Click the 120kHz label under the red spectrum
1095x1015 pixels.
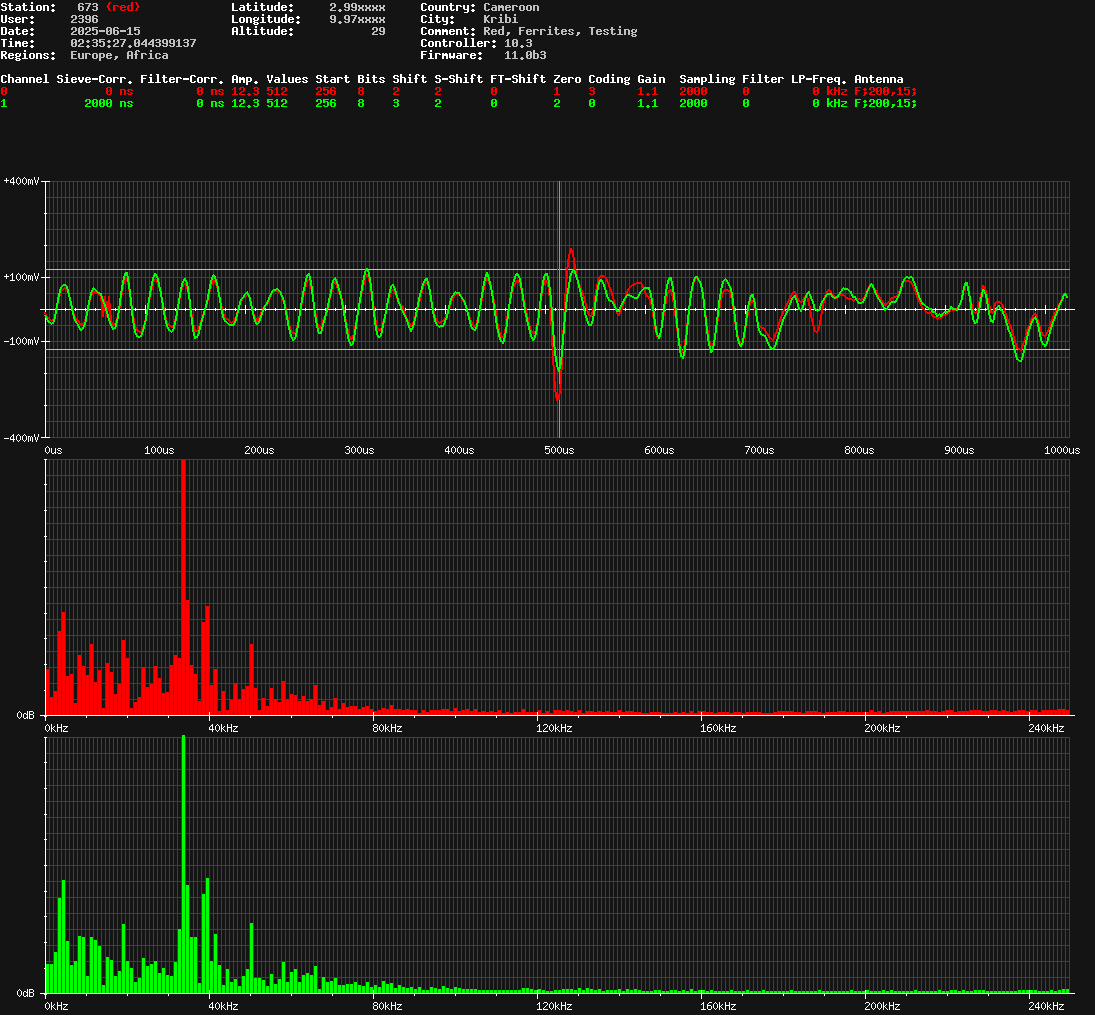point(554,729)
